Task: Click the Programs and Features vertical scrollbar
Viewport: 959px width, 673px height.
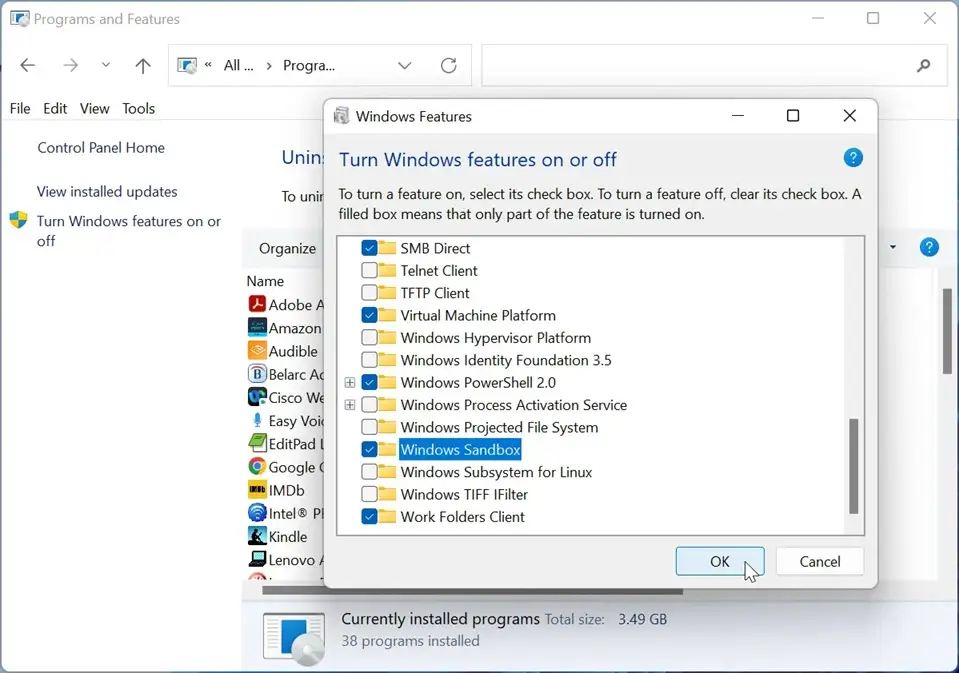Action: (947, 332)
